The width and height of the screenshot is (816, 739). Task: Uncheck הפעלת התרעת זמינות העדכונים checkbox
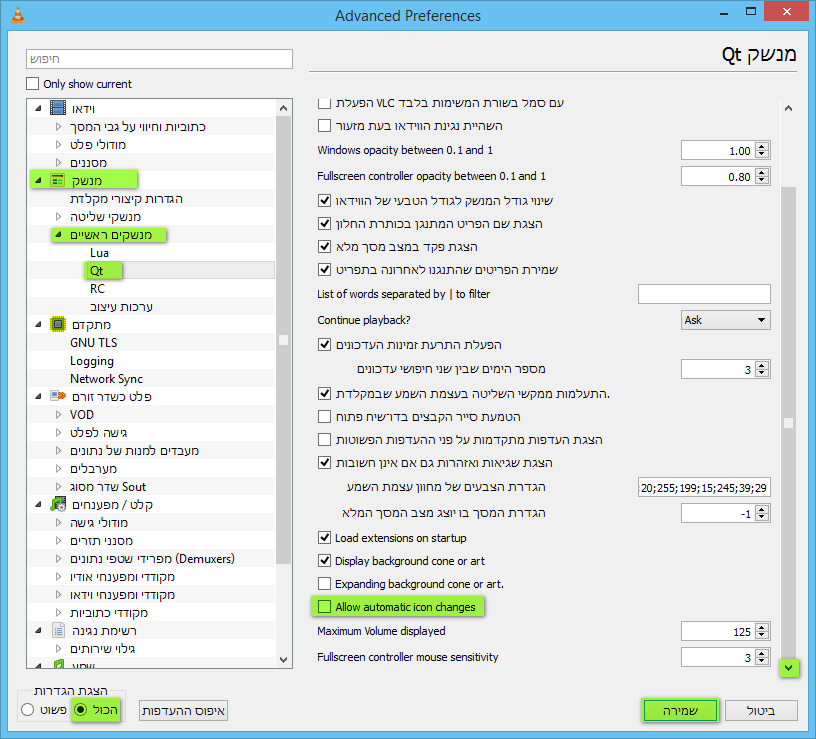tap(324, 345)
